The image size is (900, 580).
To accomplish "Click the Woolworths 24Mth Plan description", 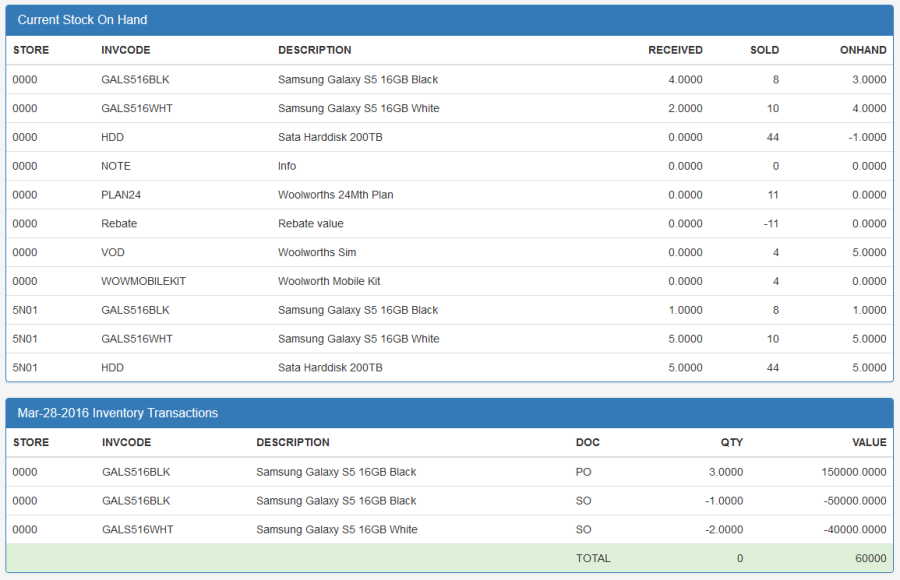I will (x=335, y=195).
